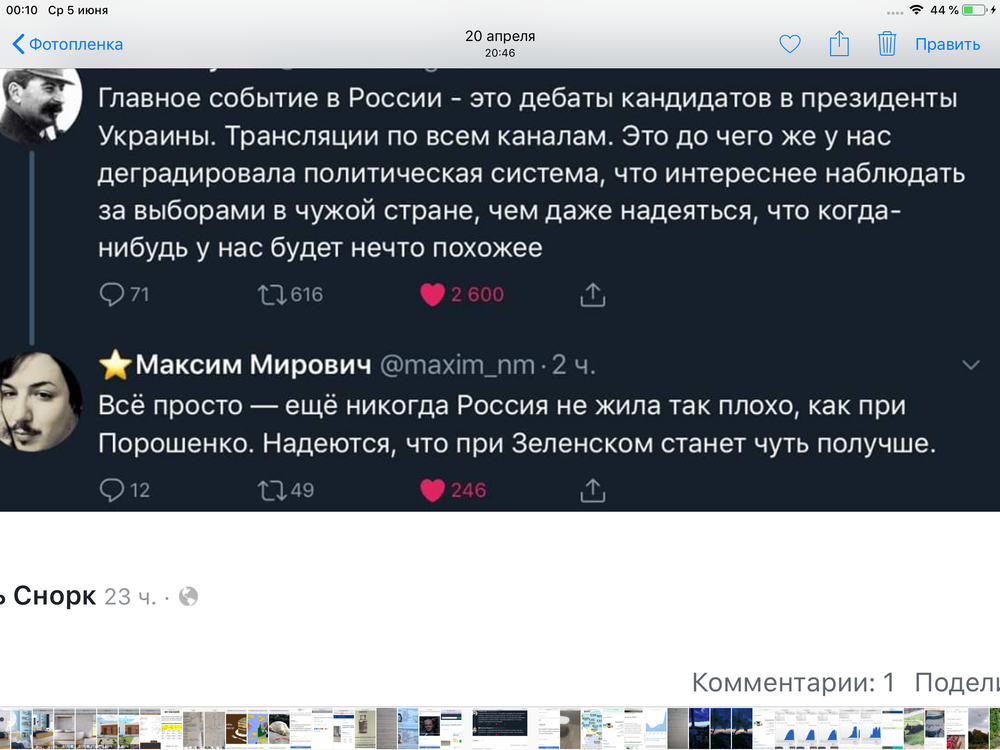
Task: Tap the share arrow under Mirovich's tweet
Action: tap(592, 490)
